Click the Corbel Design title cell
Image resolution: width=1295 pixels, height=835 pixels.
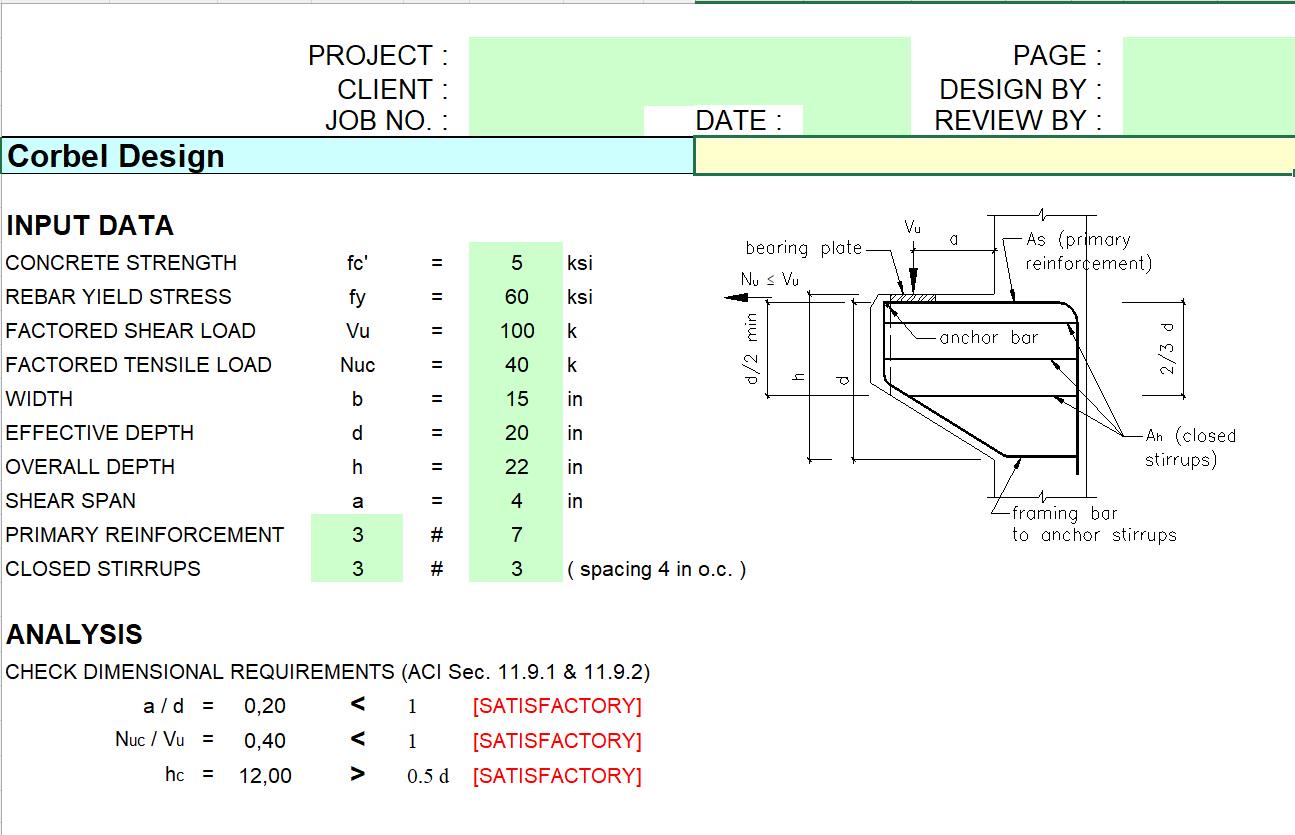pos(347,156)
